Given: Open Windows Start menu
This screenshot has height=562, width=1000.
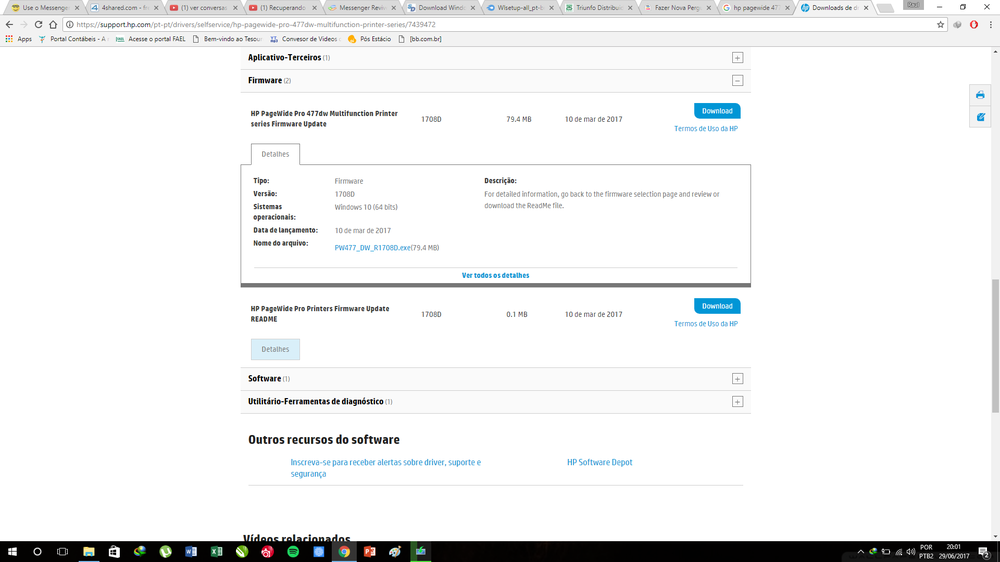Looking at the screenshot, I should pos(12,552).
